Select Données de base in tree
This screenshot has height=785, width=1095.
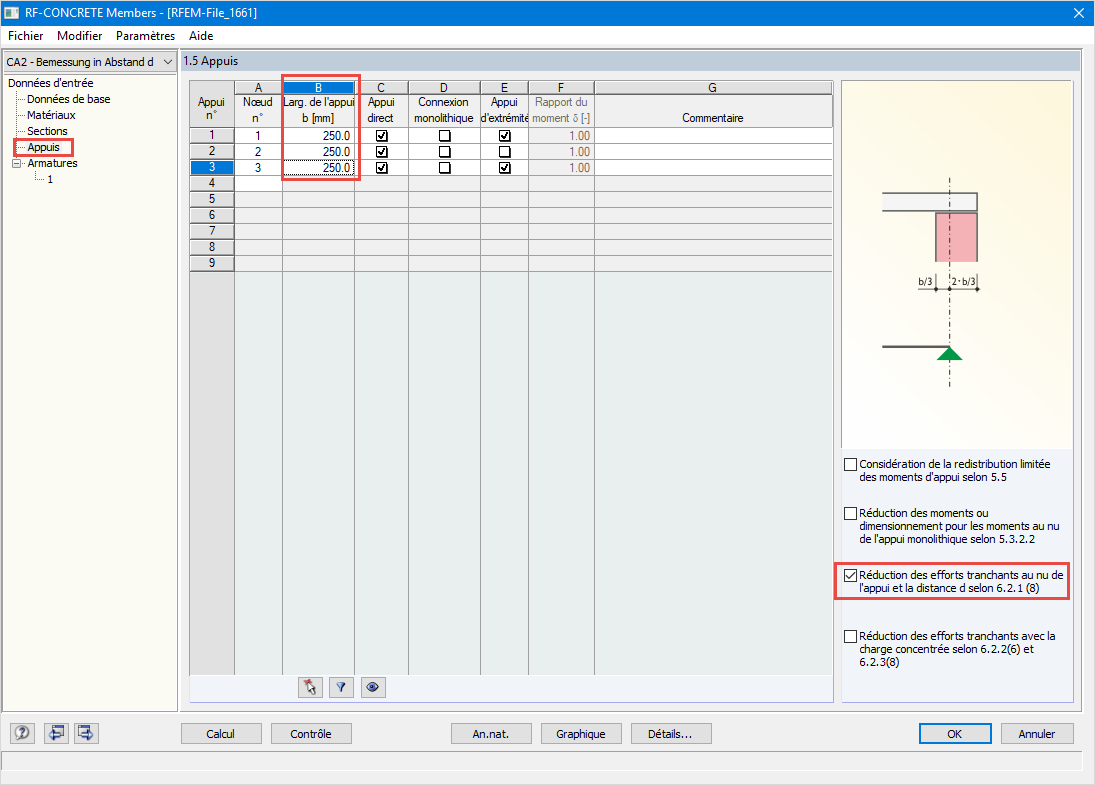[68, 99]
